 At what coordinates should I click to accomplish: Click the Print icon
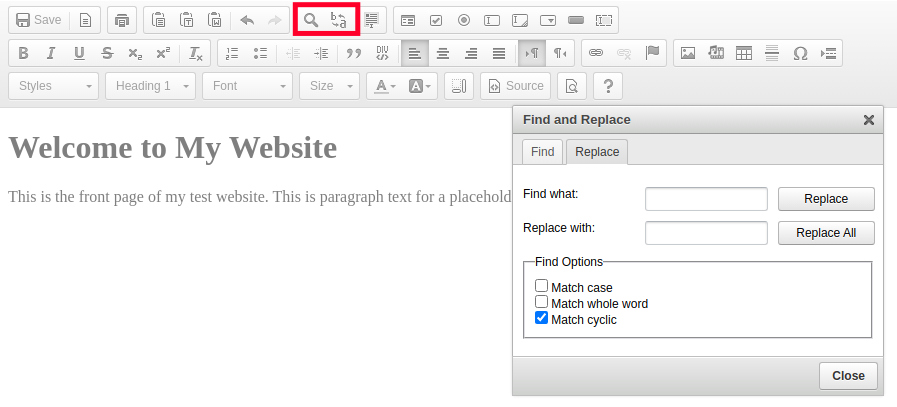pyautogui.click(x=122, y=20)
